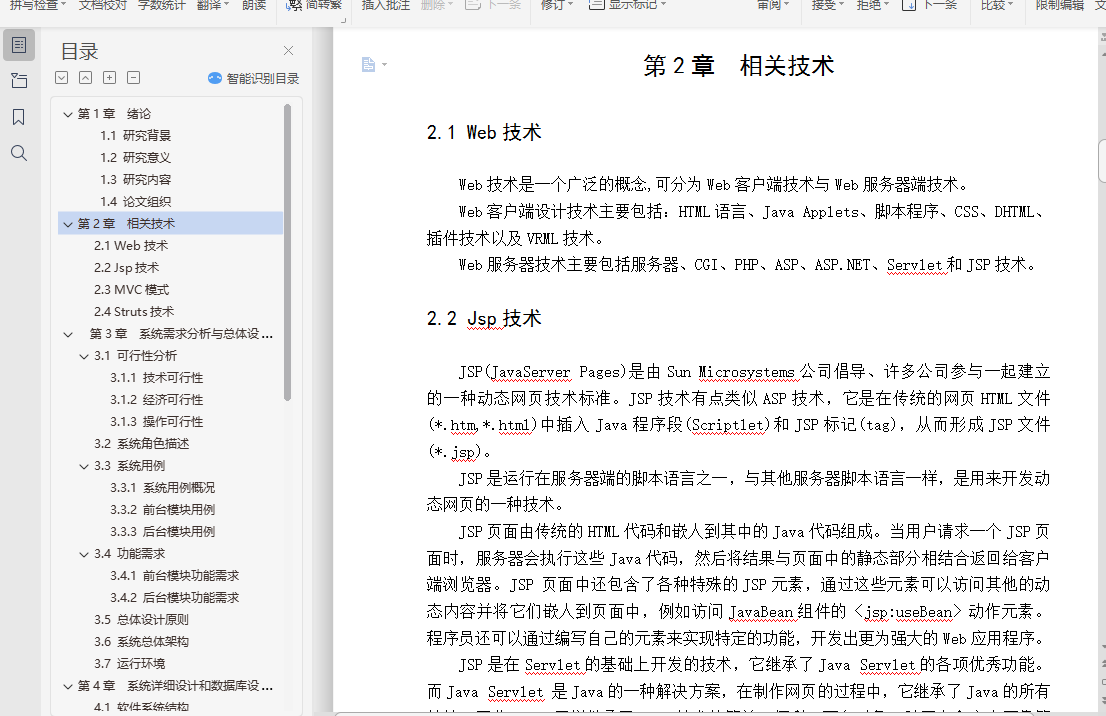Collapse the 第1章 绪论 chevron
The image size is (1106, 716).
(68, 114)
